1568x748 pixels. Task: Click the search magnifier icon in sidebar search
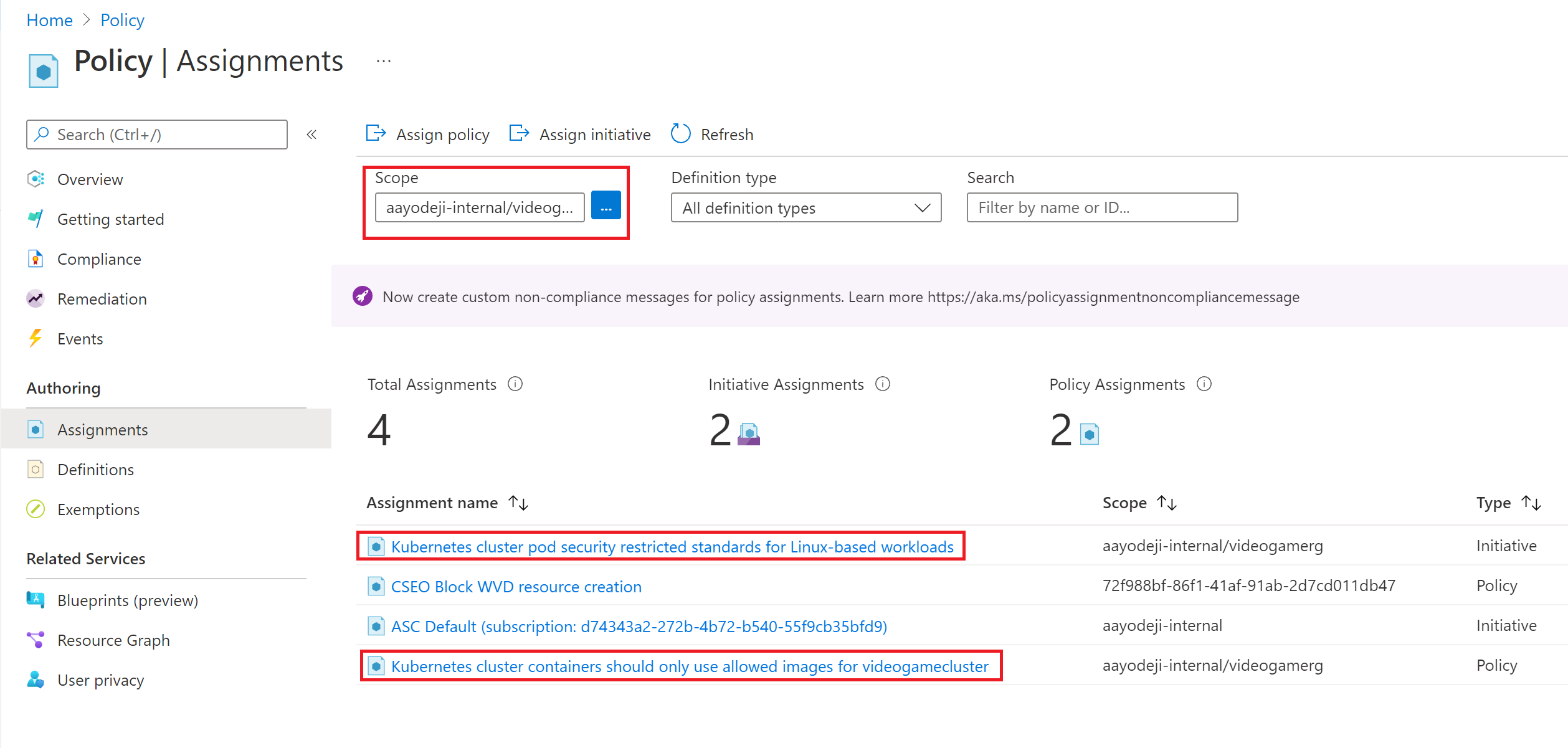(x=42, y=134)
